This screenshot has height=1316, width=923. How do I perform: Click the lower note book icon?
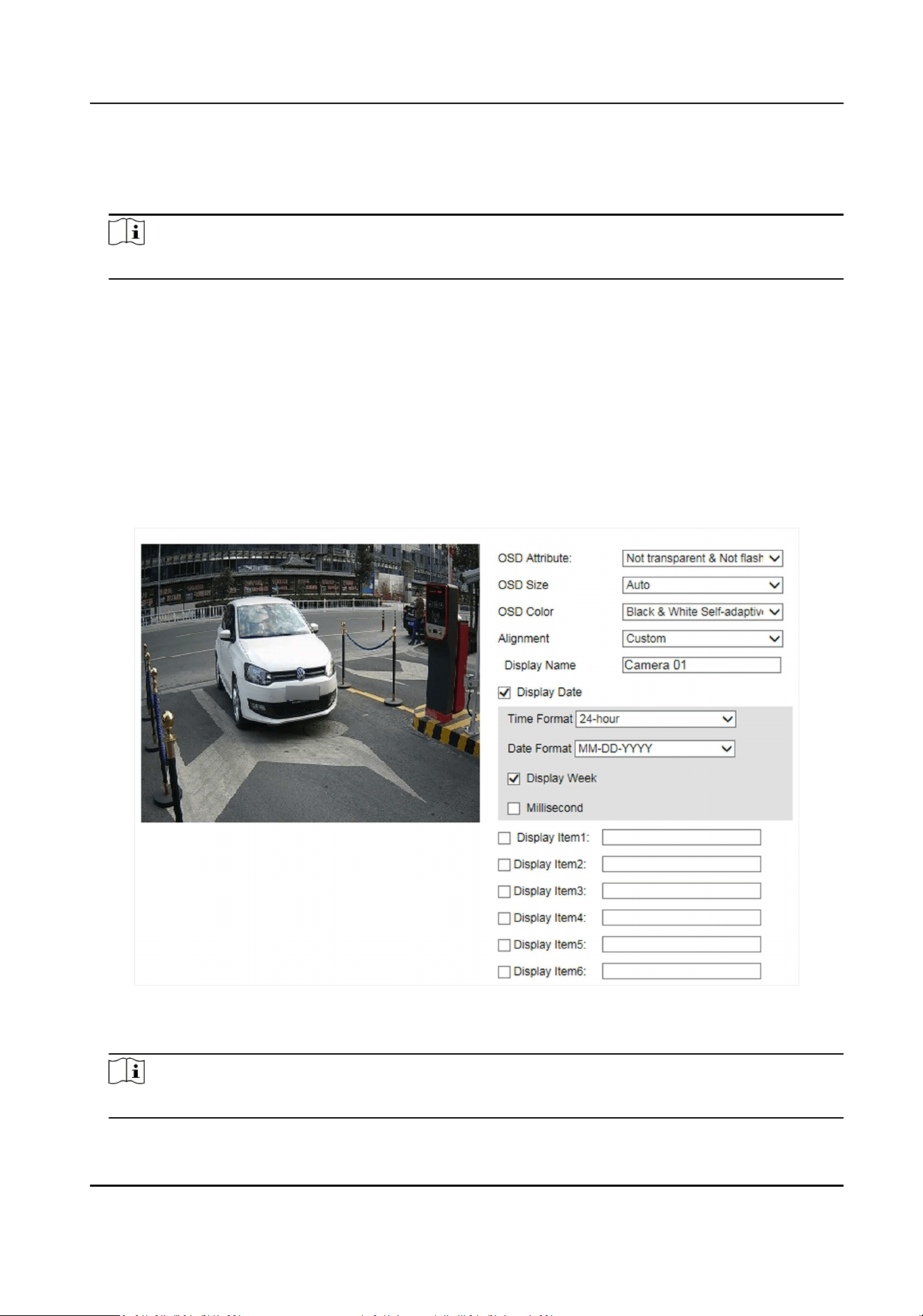[x=127, y=1071]
